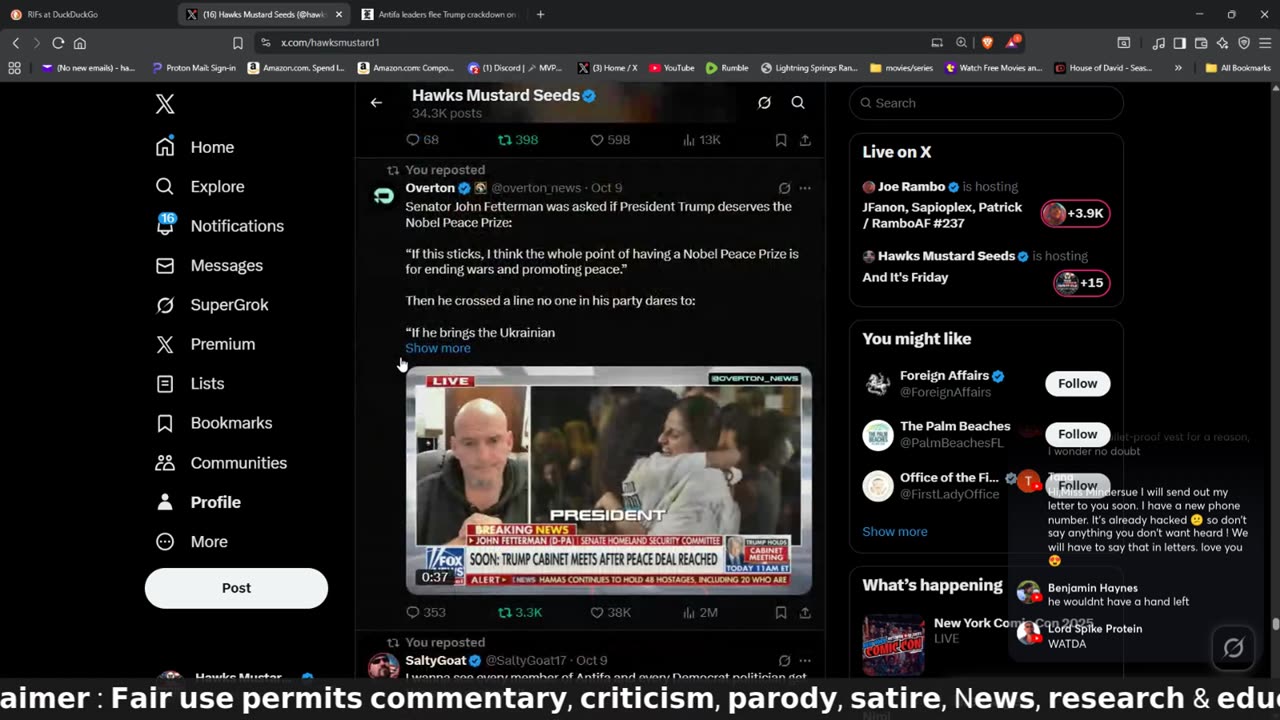Expand hidden bookmarks with the chevron
Viewport: 1280px width, 720px height.
click(1178, 68)
